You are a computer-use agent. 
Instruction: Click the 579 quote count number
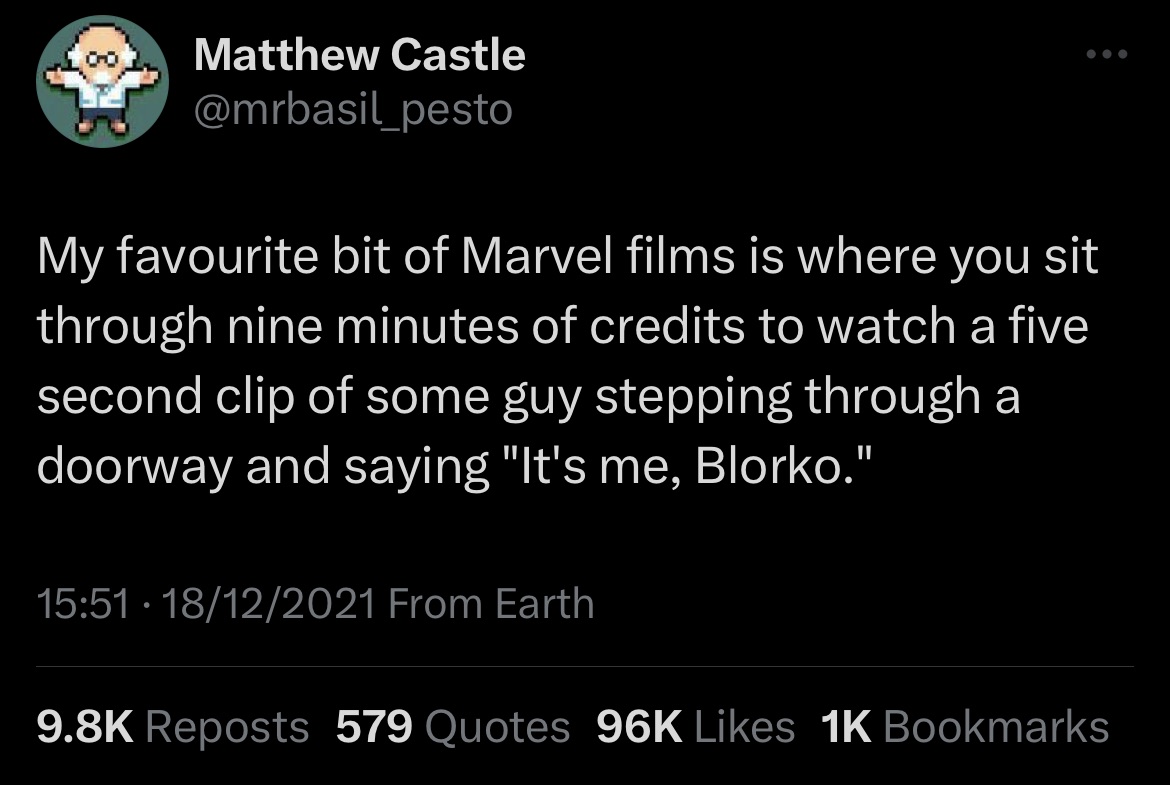[x=375, y=727]
